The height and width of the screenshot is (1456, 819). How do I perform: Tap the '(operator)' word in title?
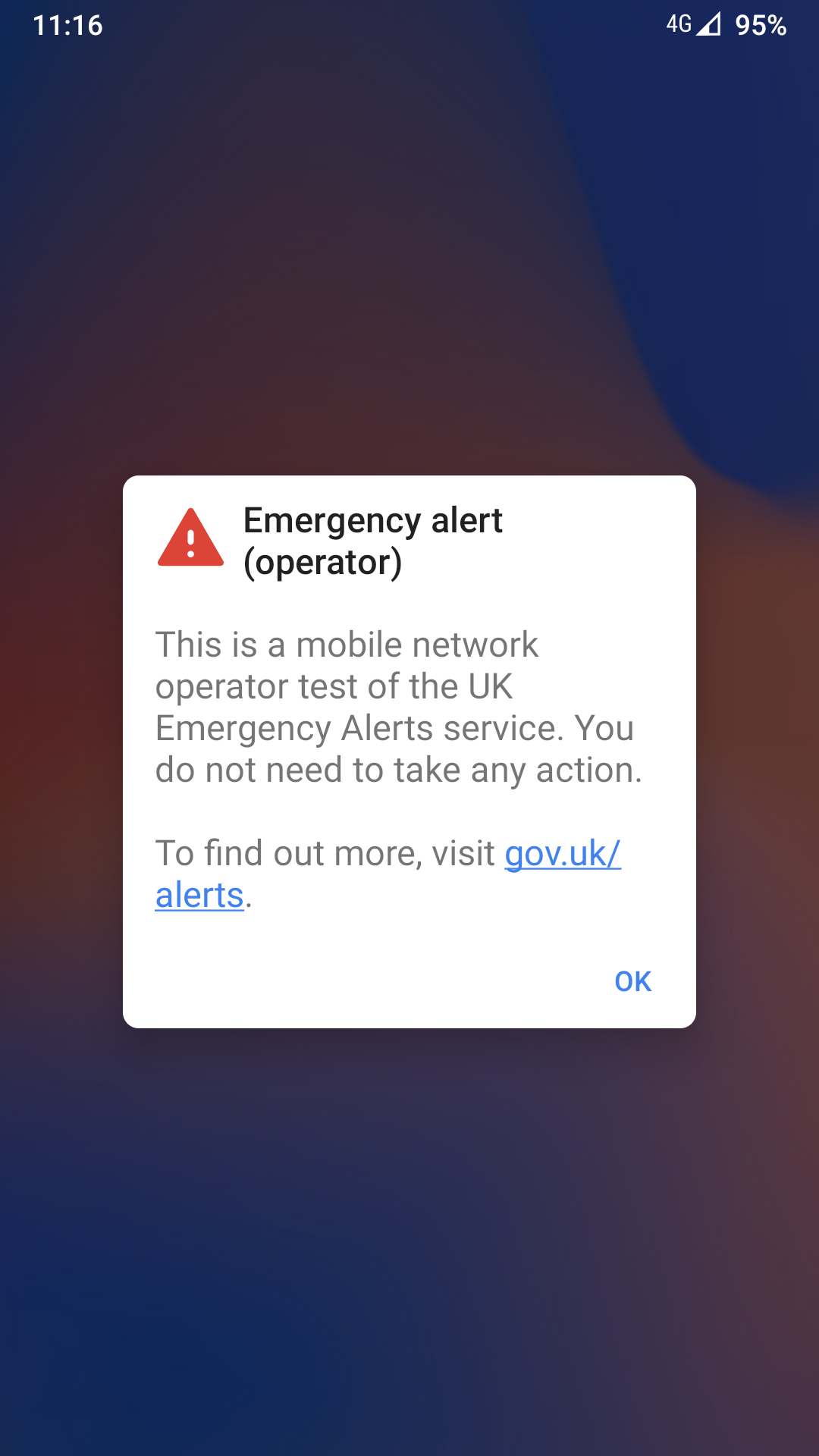[x=322, y=562]
